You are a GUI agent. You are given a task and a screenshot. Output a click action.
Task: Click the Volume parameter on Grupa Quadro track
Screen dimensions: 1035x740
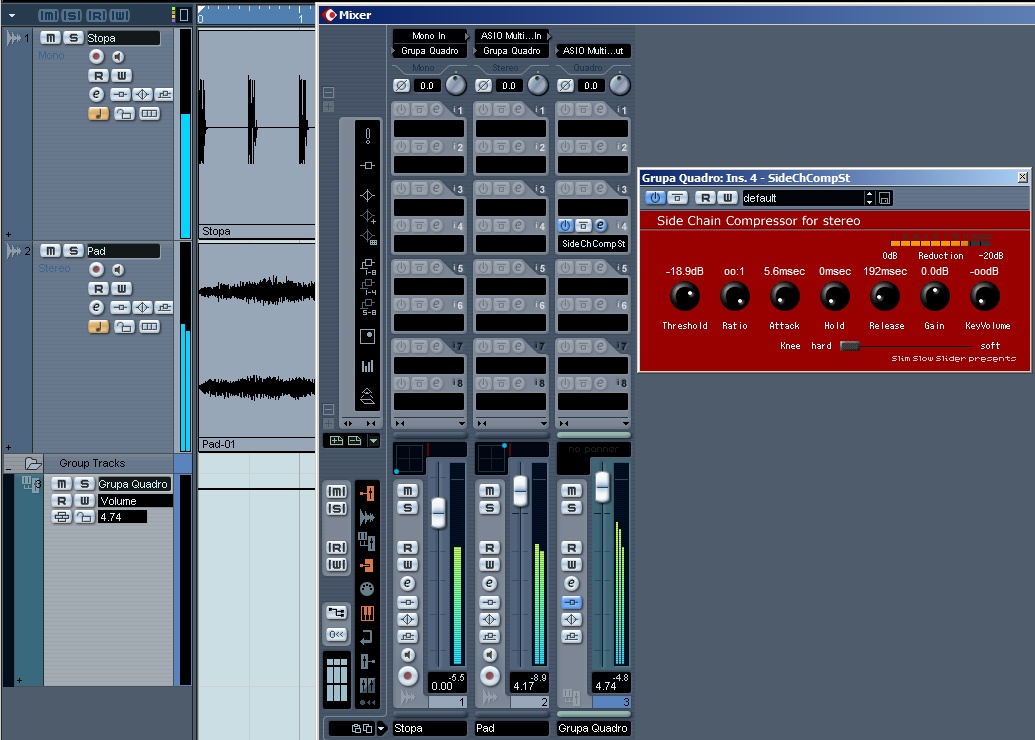coord(135,501)
